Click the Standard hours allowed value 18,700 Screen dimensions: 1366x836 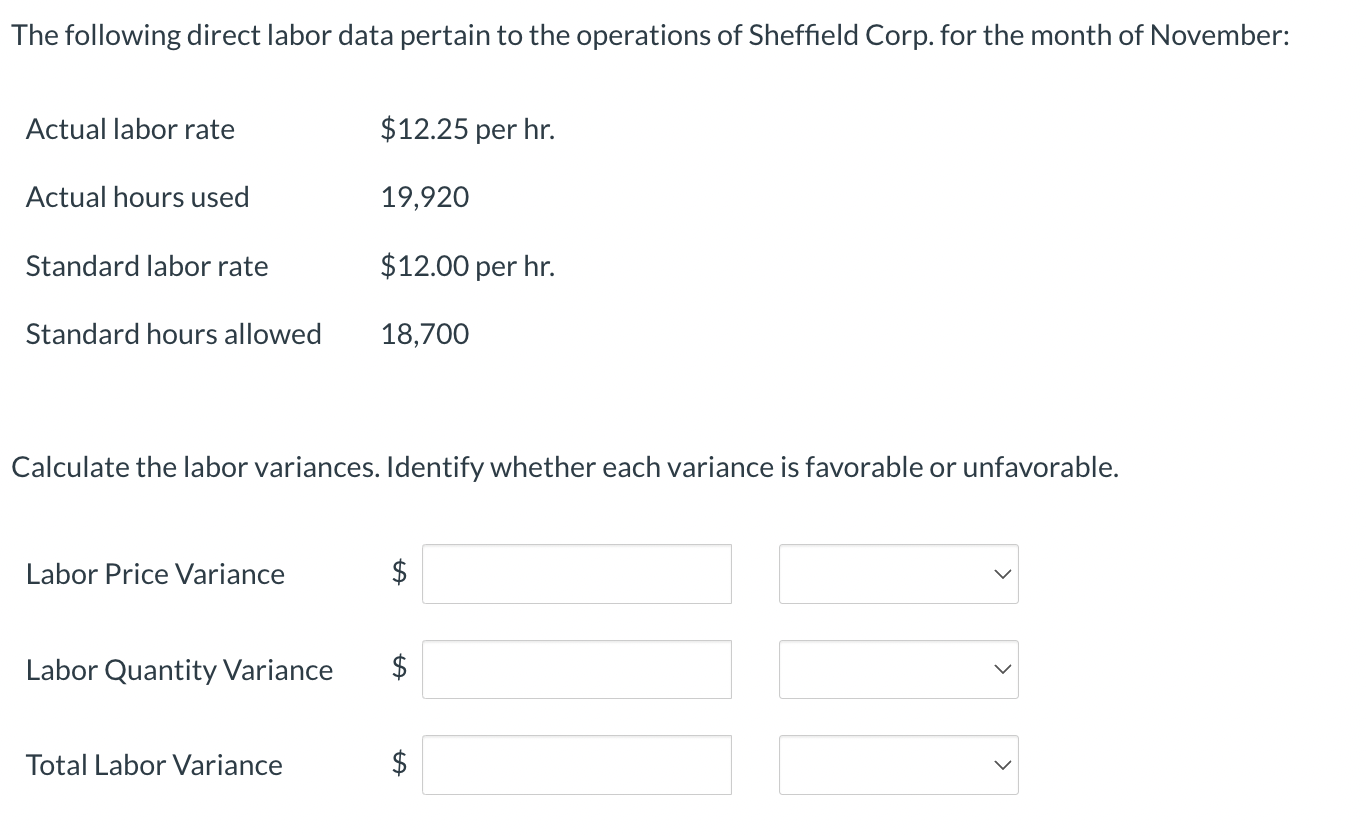(x=424, y=334)
